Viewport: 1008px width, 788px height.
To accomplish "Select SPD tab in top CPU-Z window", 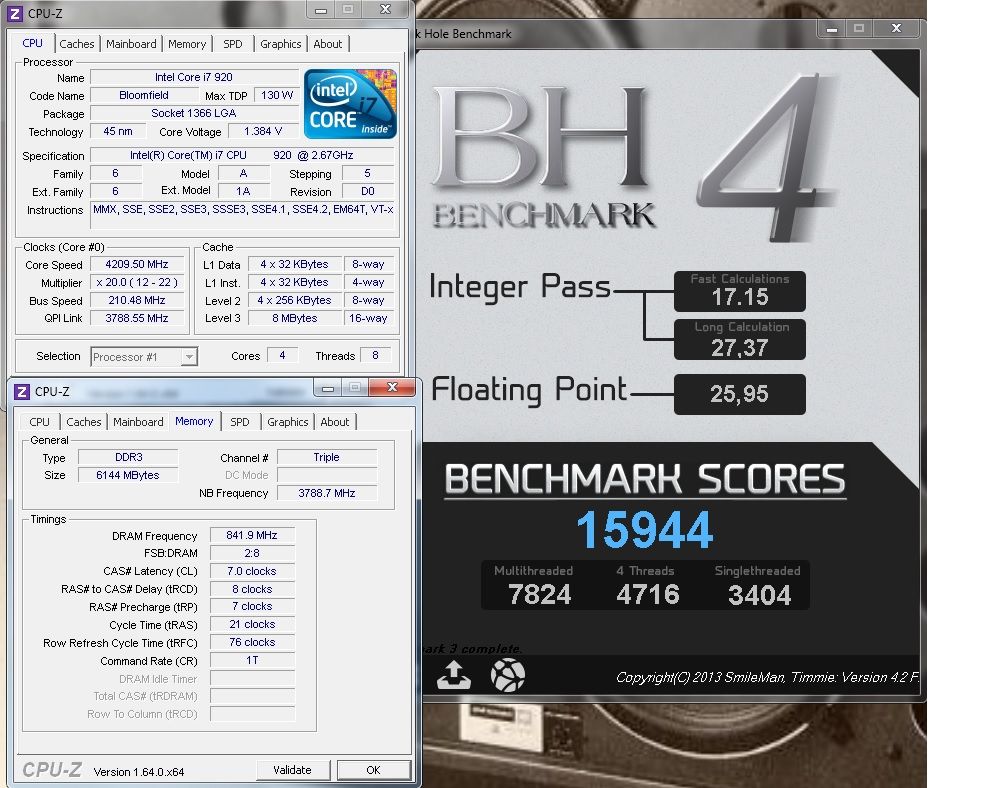I will tap(233, 44).
